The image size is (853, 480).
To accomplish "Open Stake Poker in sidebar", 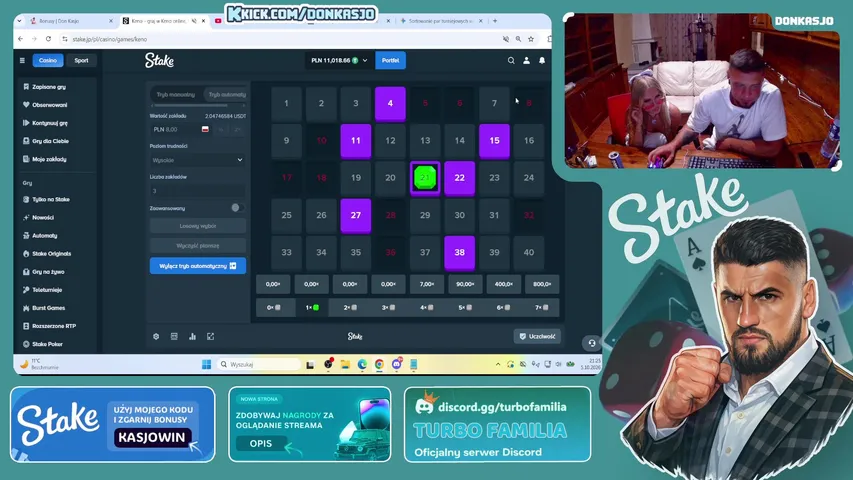I will tap(47, 344).
